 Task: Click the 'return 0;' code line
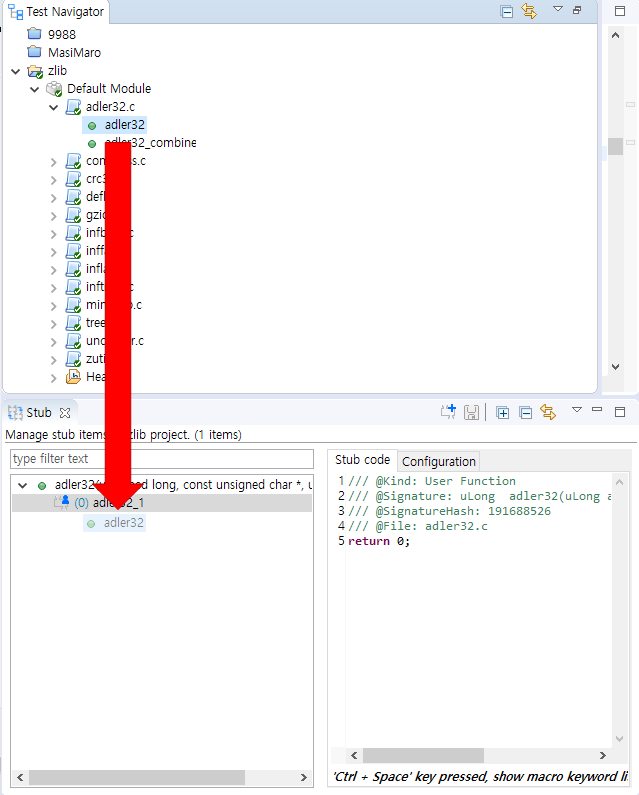coord(378,541)
